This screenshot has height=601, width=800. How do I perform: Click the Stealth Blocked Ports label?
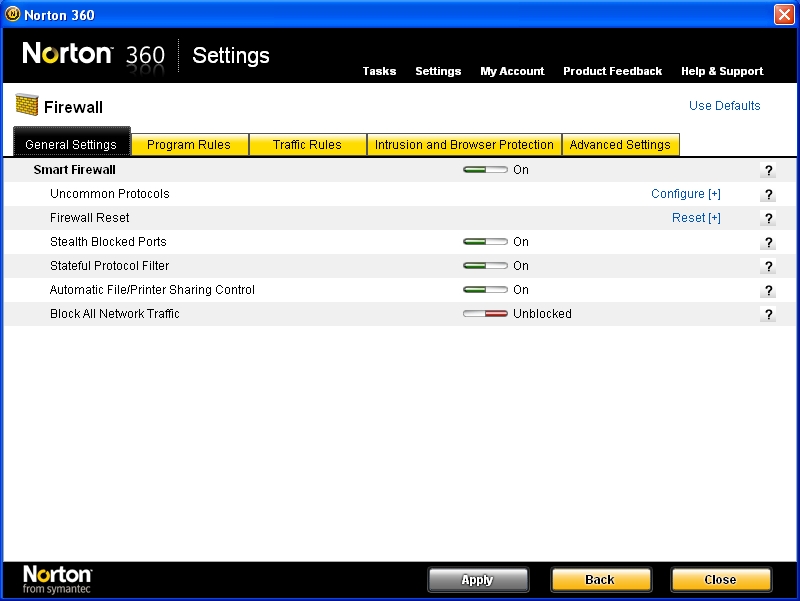pos(108,242)
